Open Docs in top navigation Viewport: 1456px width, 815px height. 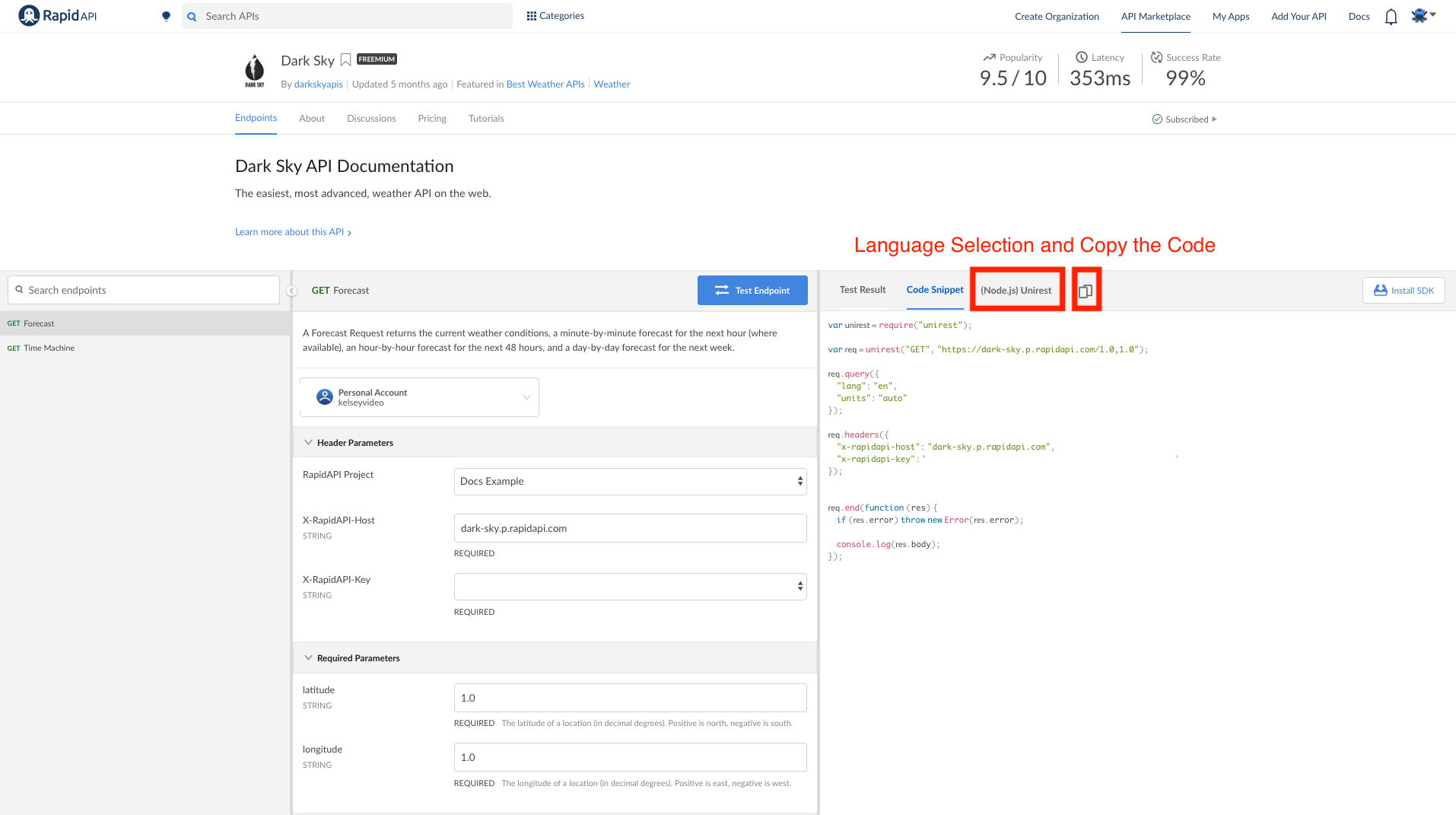1359,17
